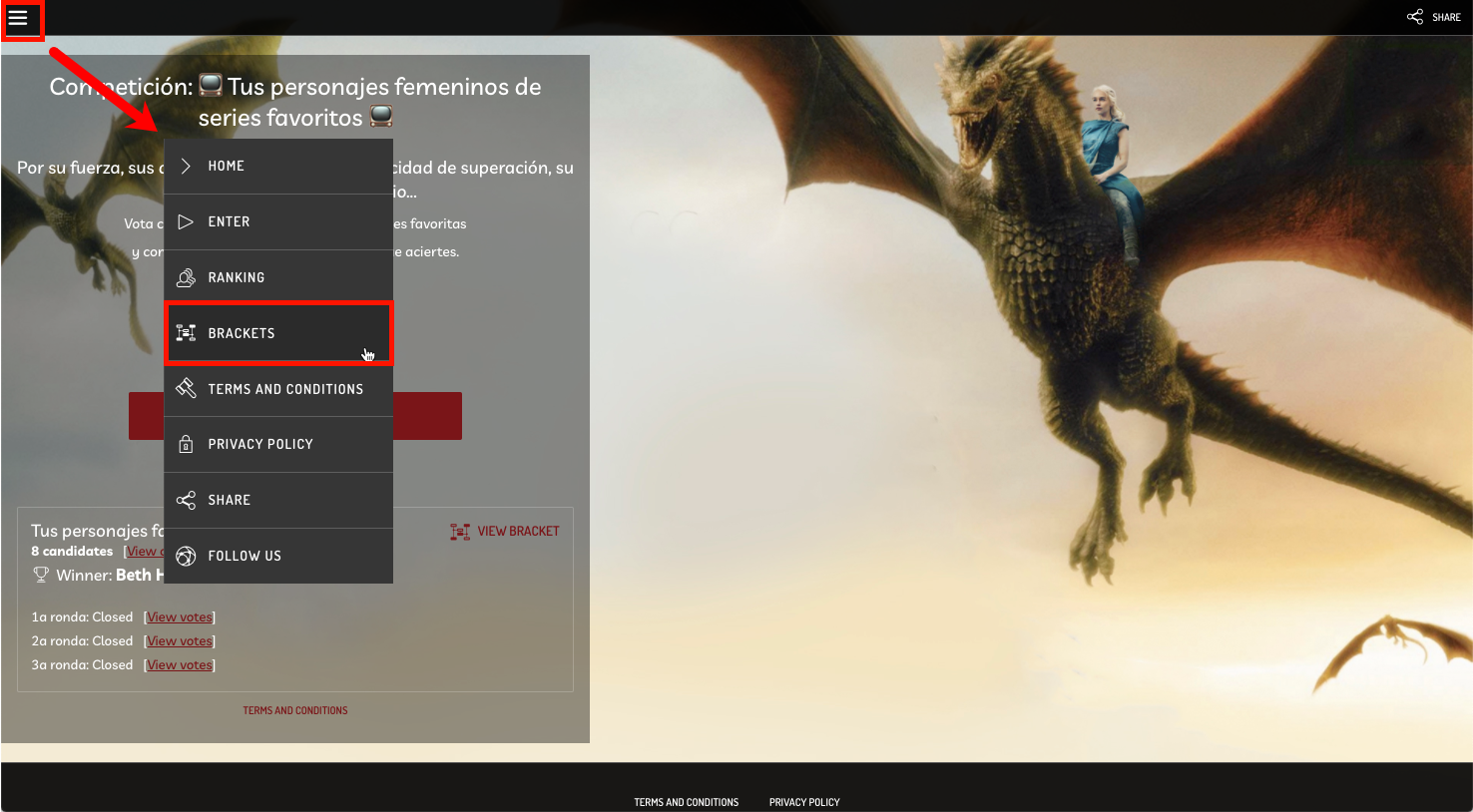Open the hamburger menu icon

18,18
